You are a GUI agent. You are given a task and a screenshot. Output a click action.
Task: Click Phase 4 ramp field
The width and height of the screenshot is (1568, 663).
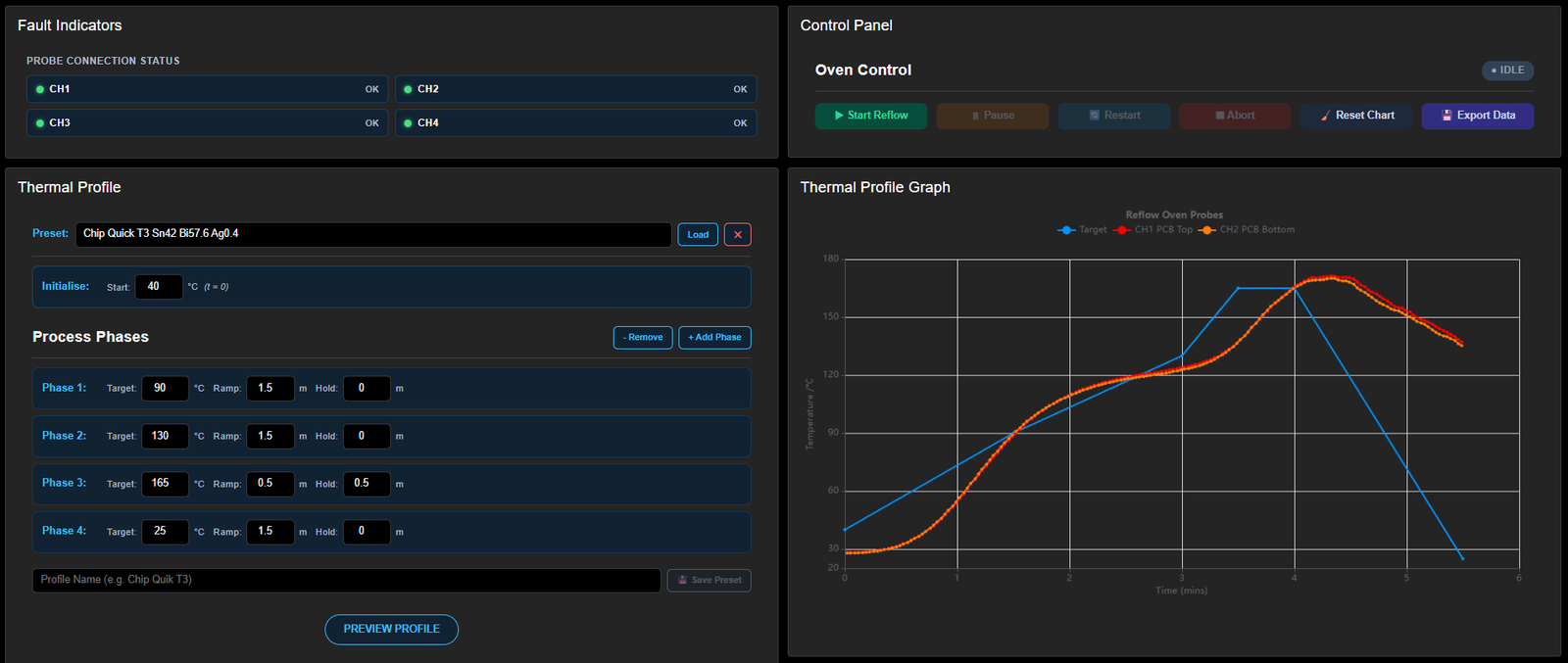tap(270, 532)
